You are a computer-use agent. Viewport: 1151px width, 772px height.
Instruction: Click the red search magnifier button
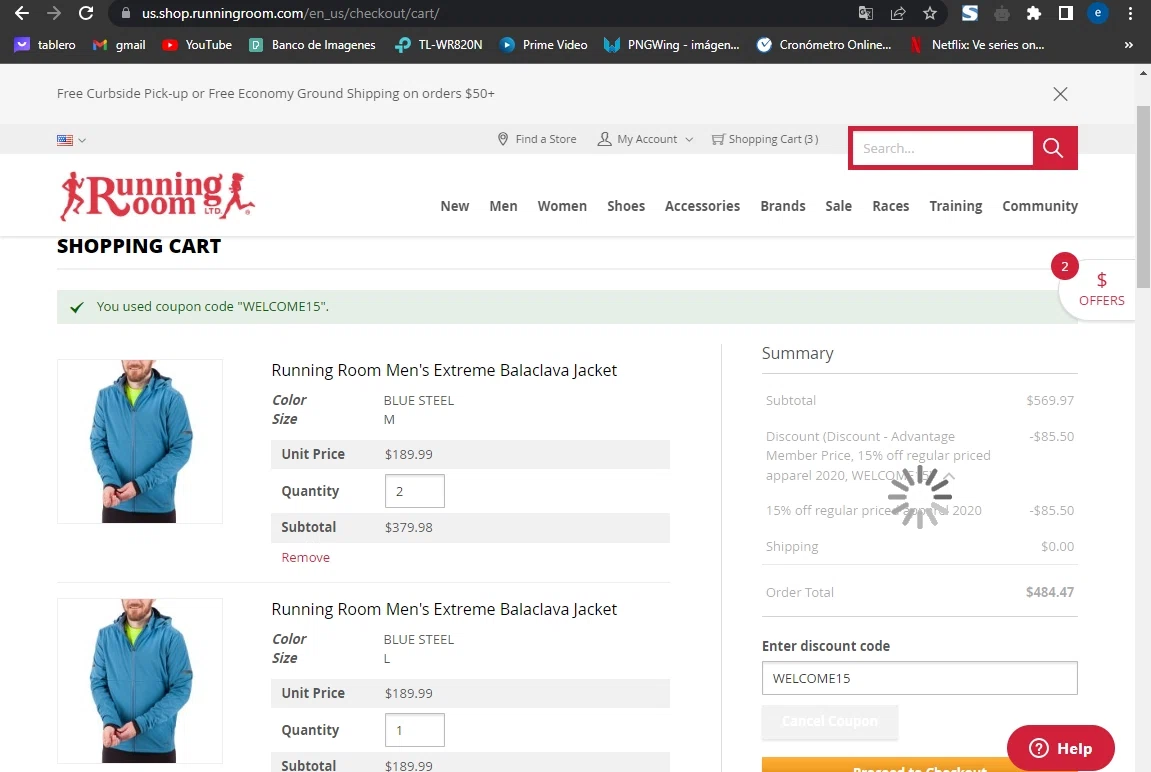1053,148
